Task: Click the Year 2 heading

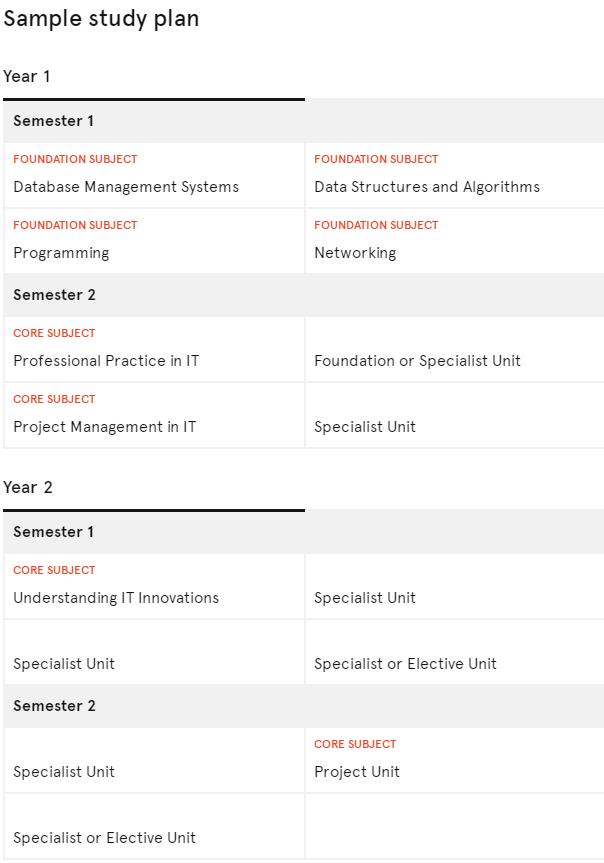Action: [x=28, y=487]
